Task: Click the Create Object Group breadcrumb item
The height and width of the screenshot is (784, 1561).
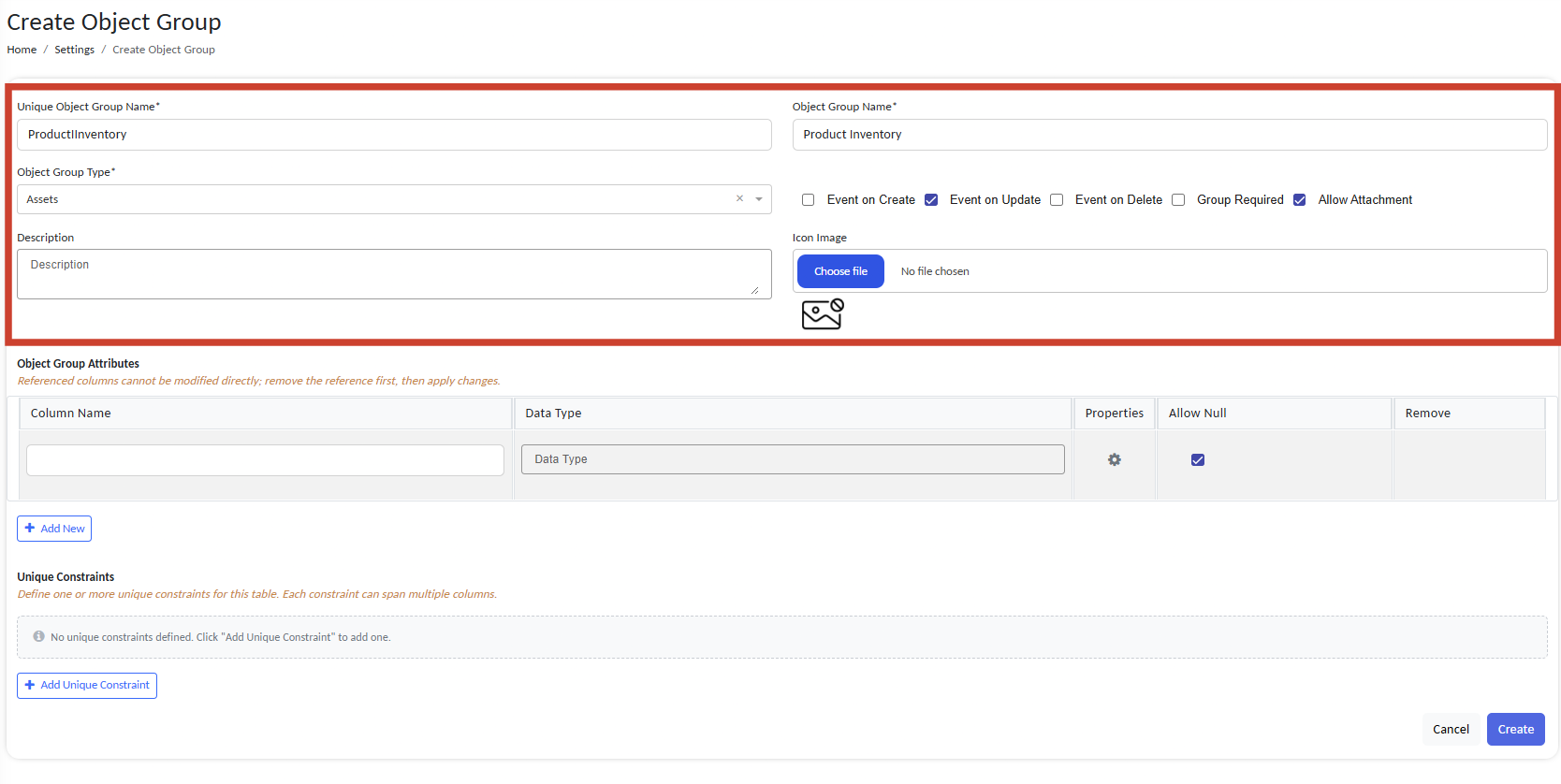Action: tap(164, 50)
